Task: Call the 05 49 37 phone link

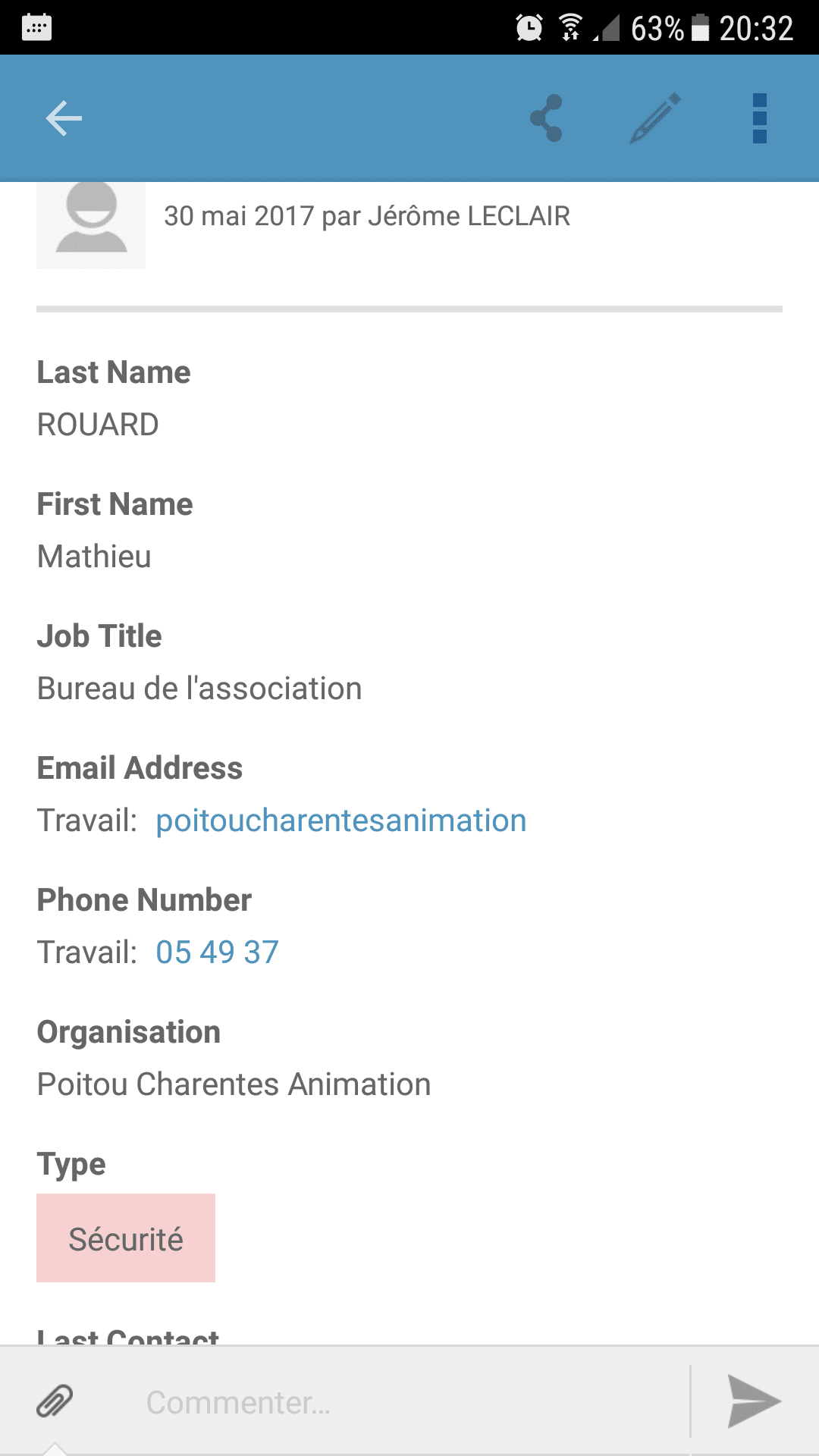Action: pos(218,952)
